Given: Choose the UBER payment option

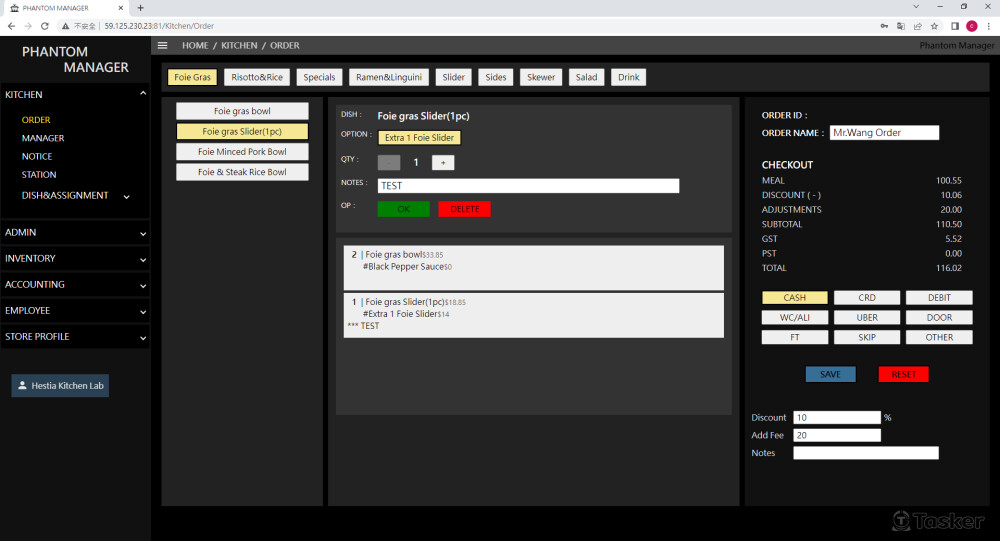Looking at the screenshot, I should 867,317.
